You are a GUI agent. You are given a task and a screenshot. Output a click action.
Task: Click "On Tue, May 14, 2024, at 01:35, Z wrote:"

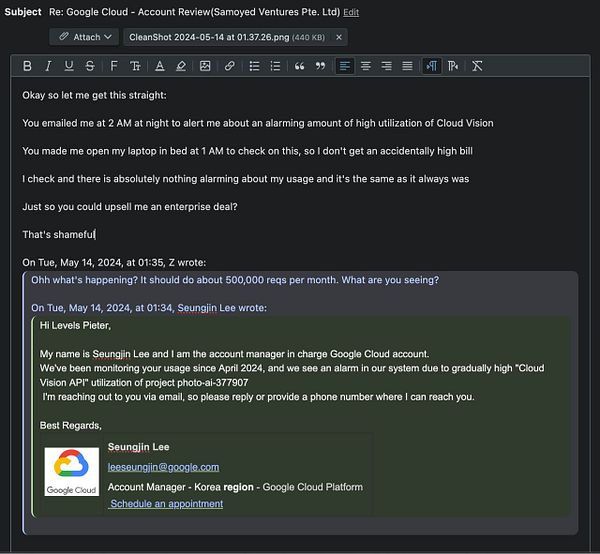click(114, 262)
